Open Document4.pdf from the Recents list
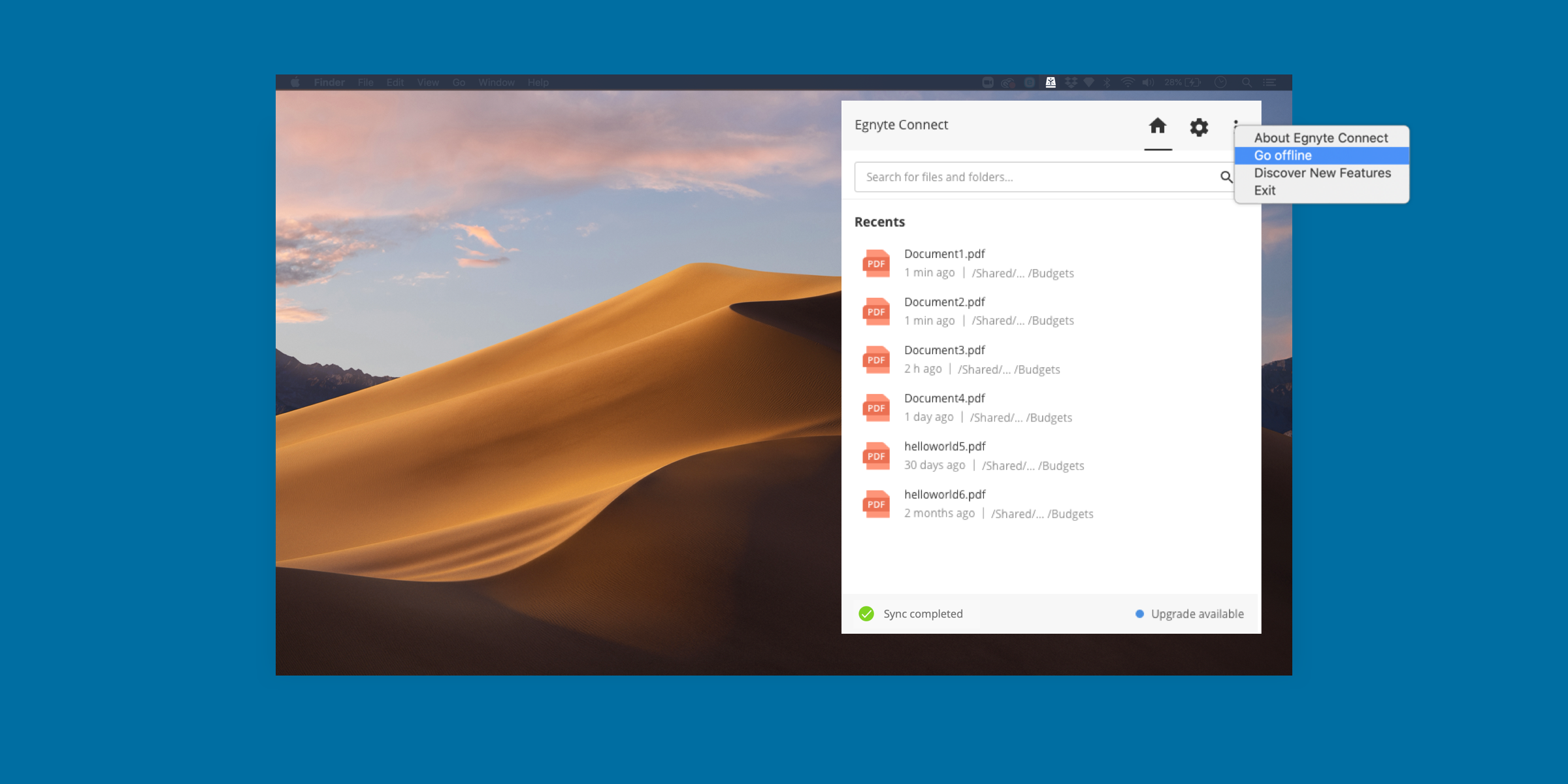This screenshot has width=1568, height=784. pyautogui.click(x=944, y=398)
